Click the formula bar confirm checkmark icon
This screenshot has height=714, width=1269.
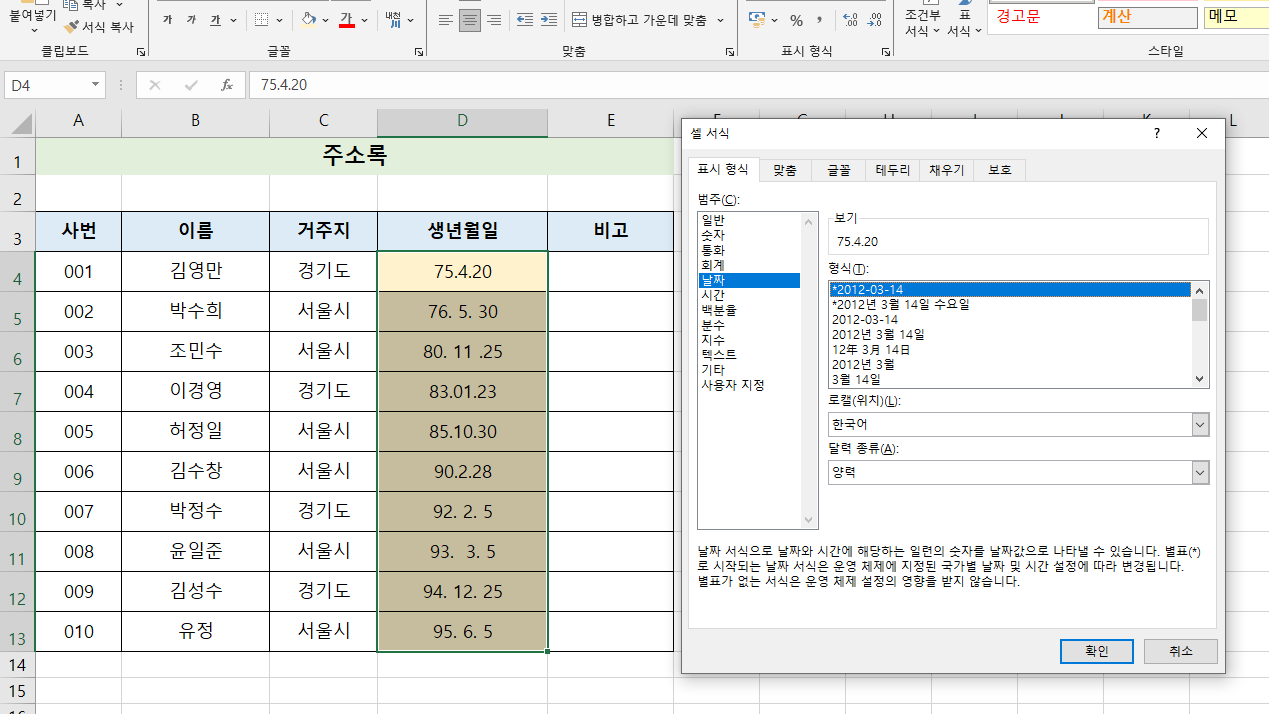click(190, 85)
